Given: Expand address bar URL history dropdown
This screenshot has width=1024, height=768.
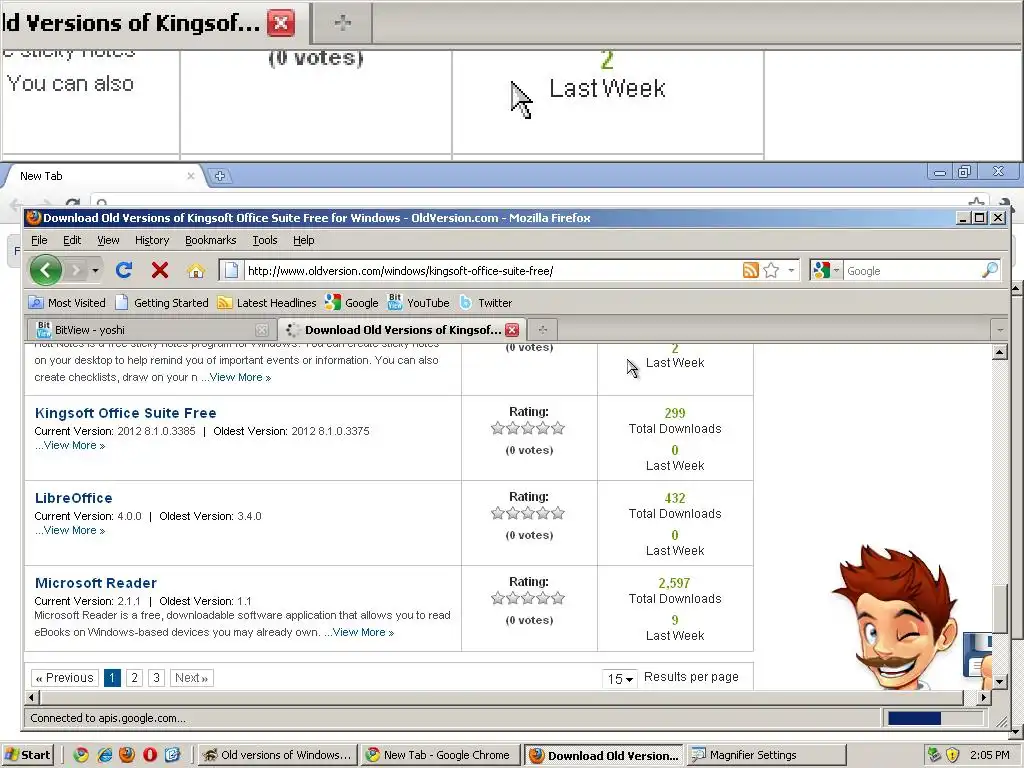Looking at the screenshot, I should pos(792,270).
